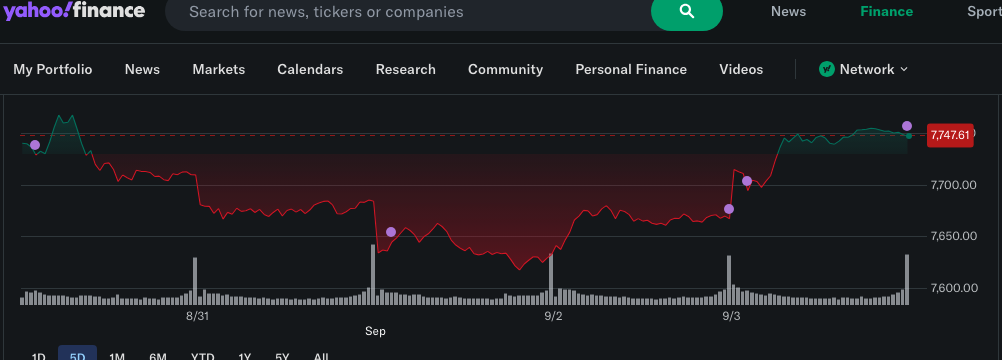Open the Research menu

click(x=406, y=69)
